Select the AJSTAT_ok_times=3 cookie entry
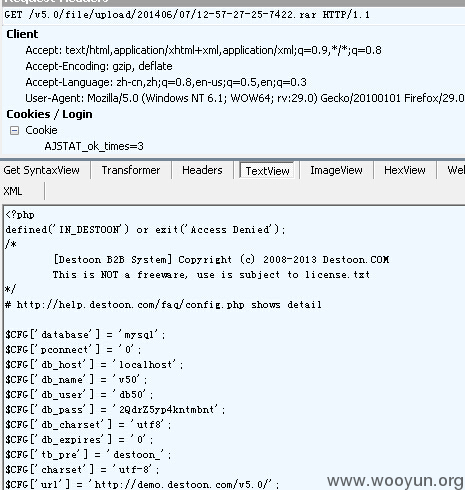The height and width of the screenshot is (490, 465). (94, 146)
